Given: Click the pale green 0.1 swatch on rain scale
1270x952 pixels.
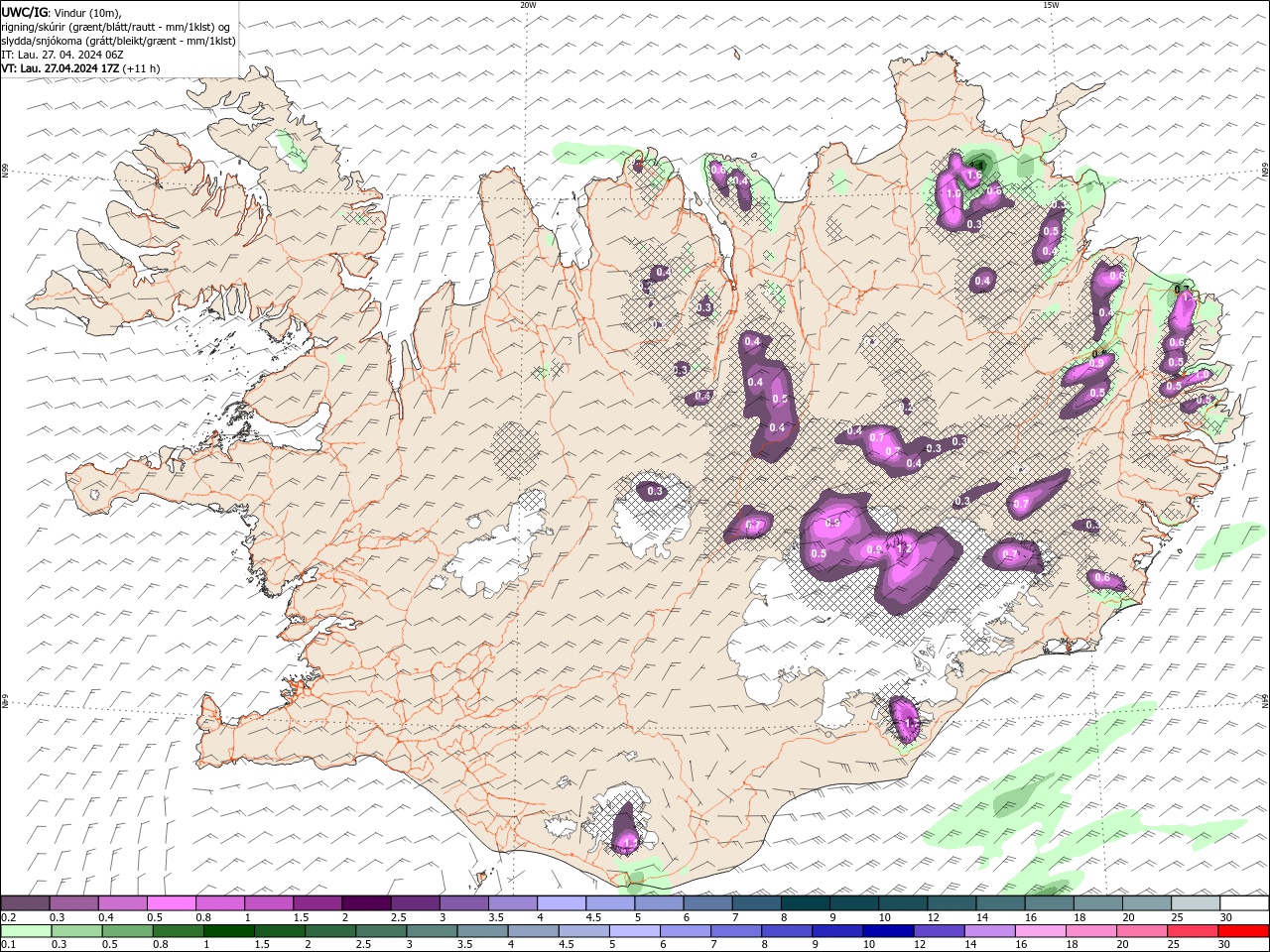Looking at the screenshot, I should (26, 931).
